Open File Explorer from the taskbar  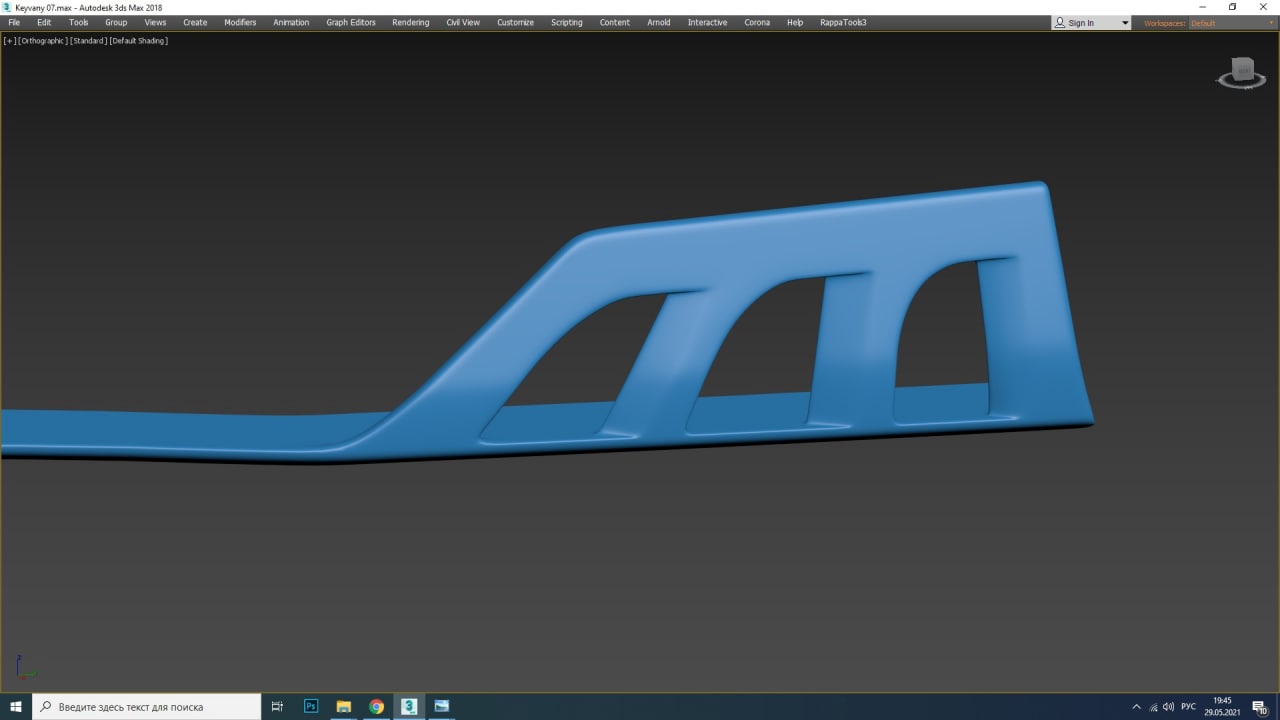343,706
